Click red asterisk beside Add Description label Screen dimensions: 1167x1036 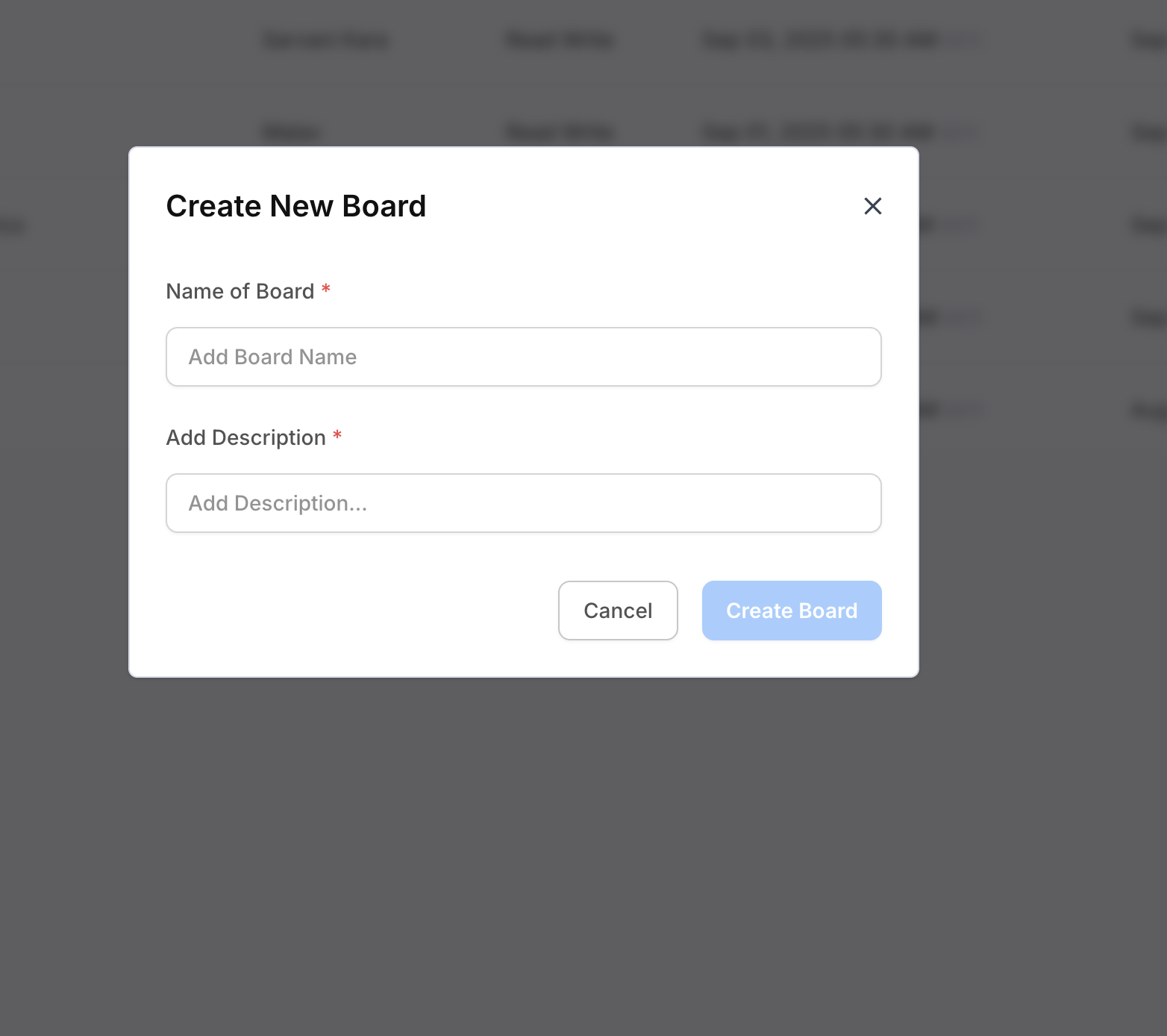tap(337, 436)
